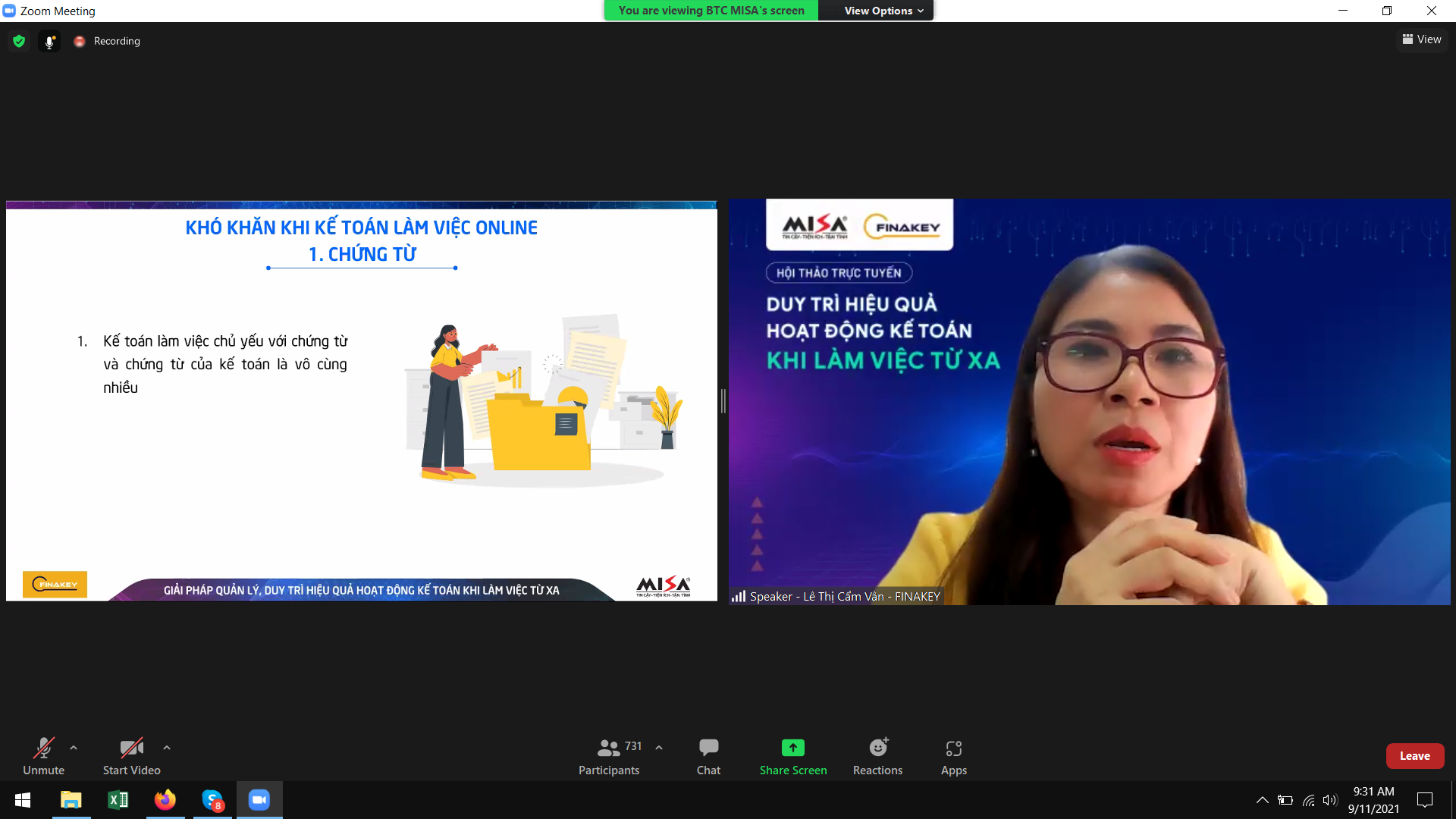Open the Participants list
The width and height of the screenshot is (1456, 819).
(x=609, y=756)
